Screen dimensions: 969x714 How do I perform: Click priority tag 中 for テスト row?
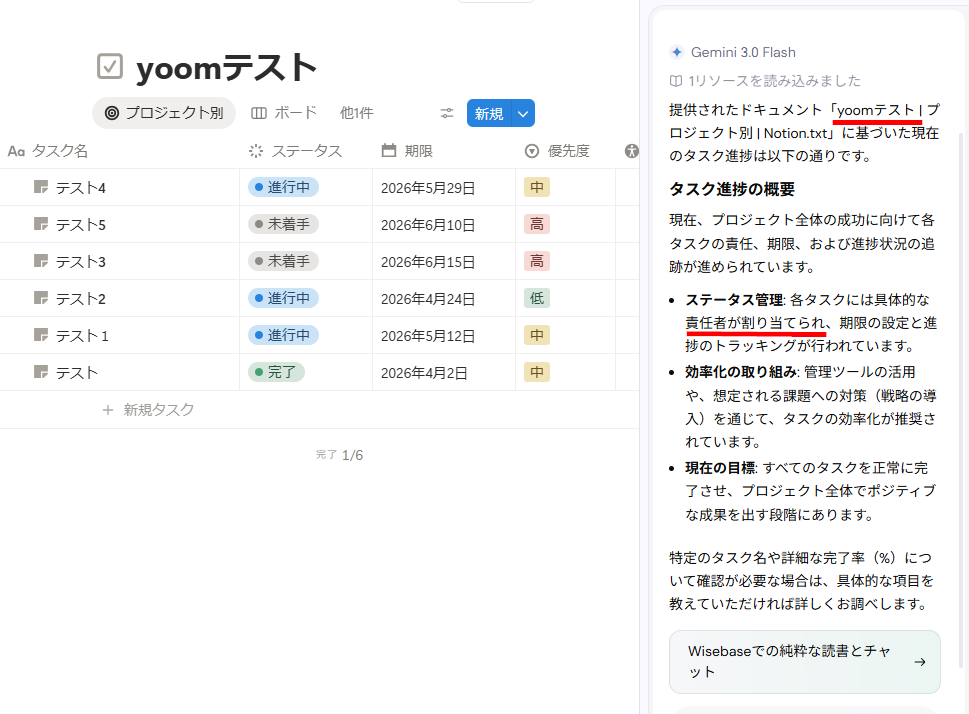click(x=537, y=372)
